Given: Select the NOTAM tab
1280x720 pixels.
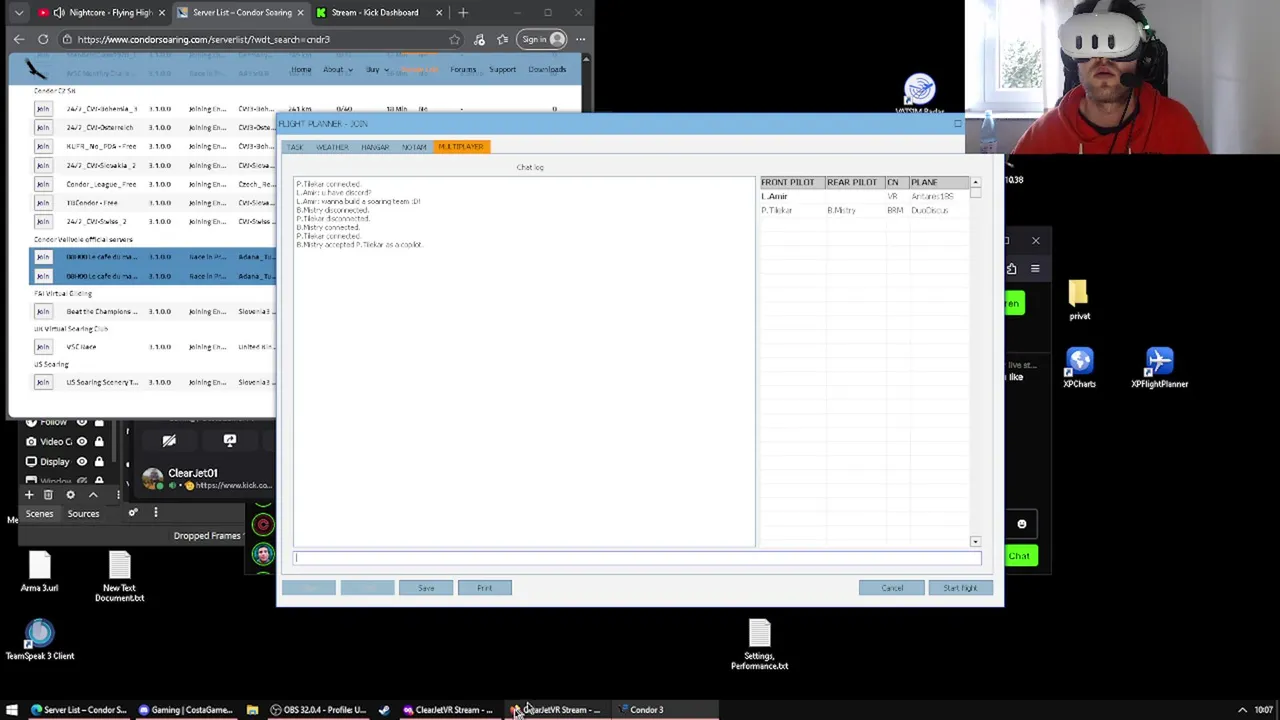Looking at the screenshot, I should coord(414,147).
